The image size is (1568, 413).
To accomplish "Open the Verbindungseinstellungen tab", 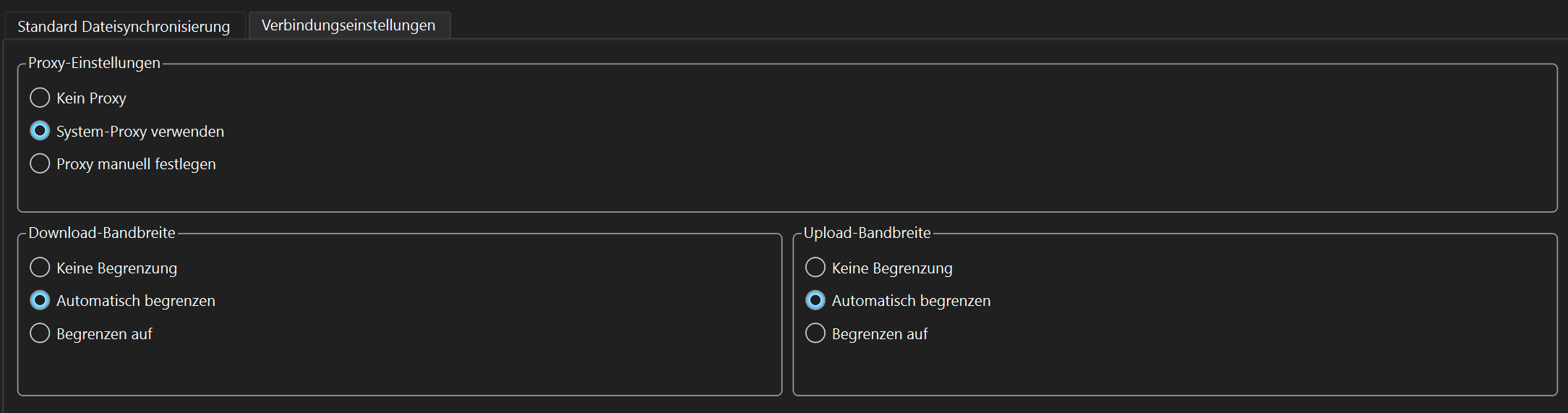I will click(348, 25).
